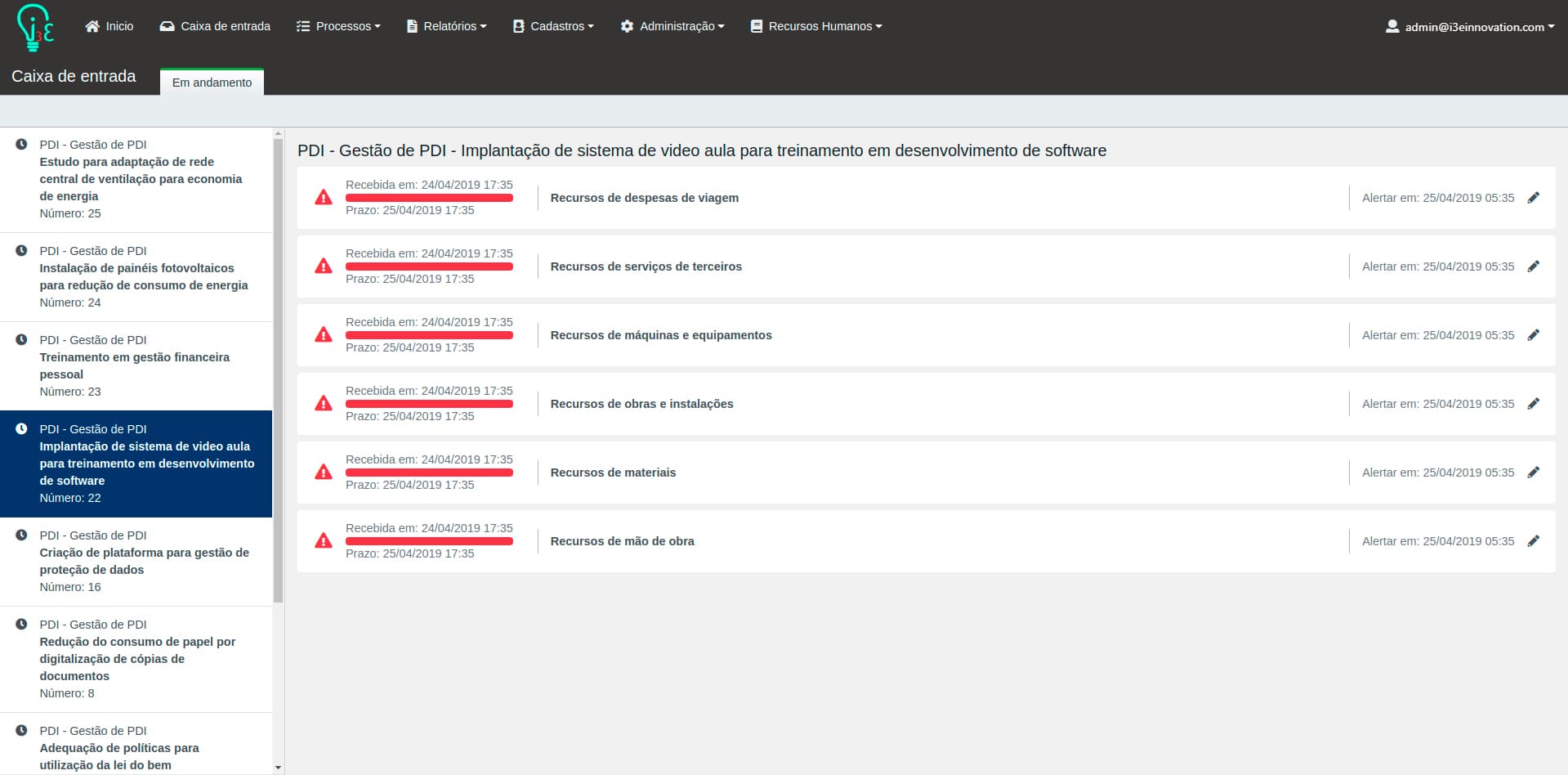The width and height of the screenshot is (1568, 775).
Task: Select Implantação de sistema de video aula process
Action: 136,464
